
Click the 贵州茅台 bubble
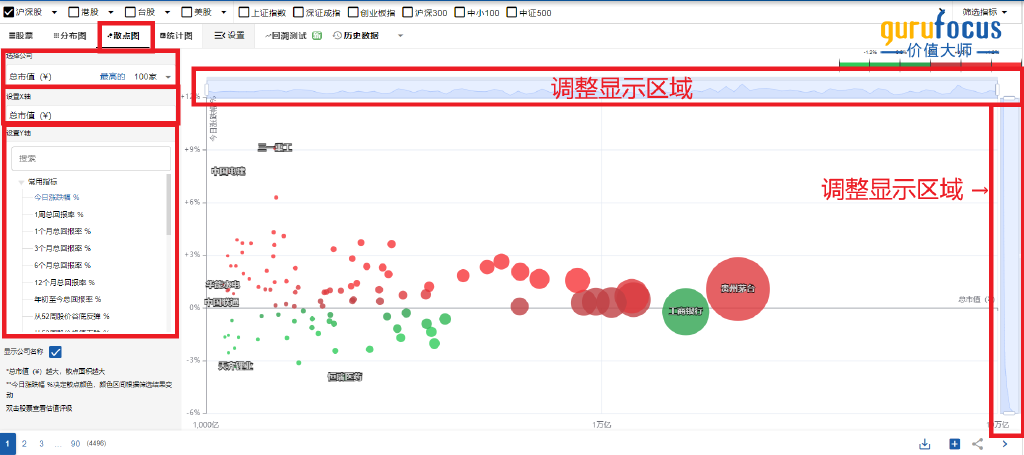pos(738,289)
